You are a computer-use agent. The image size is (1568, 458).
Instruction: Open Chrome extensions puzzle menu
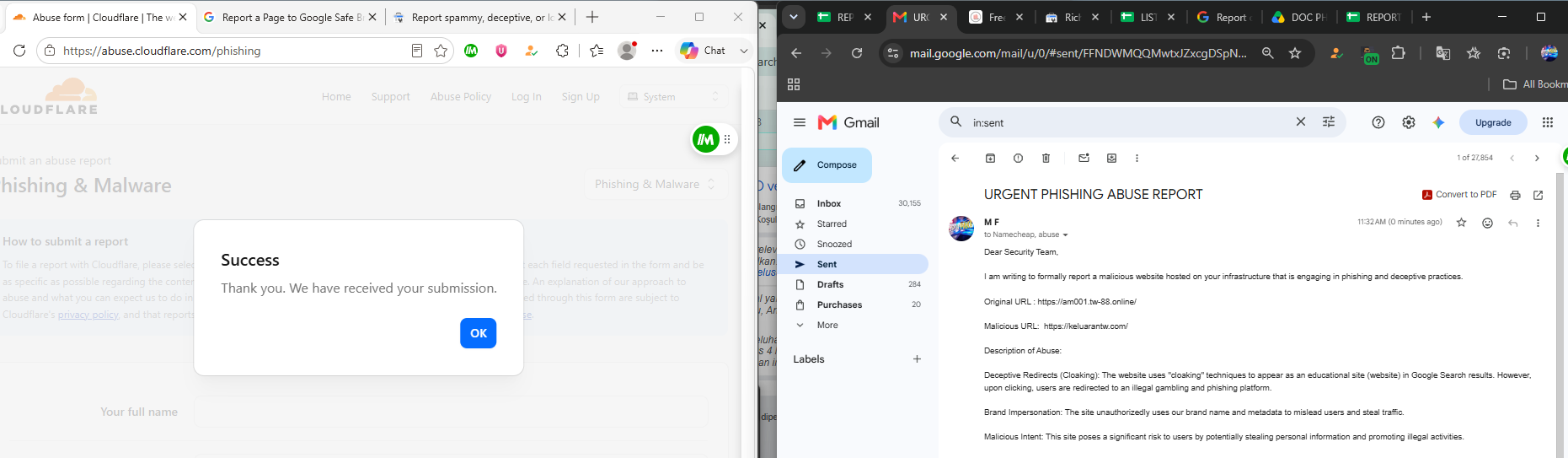[x=1398, y=53]
